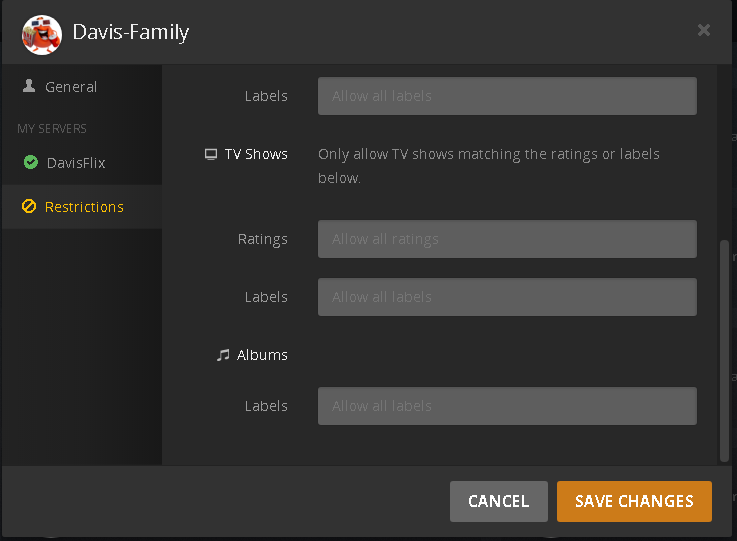Switch to the Restrictions tab
Image resolution: width=737 pixels, height=541 pixels.
point(84,207)
